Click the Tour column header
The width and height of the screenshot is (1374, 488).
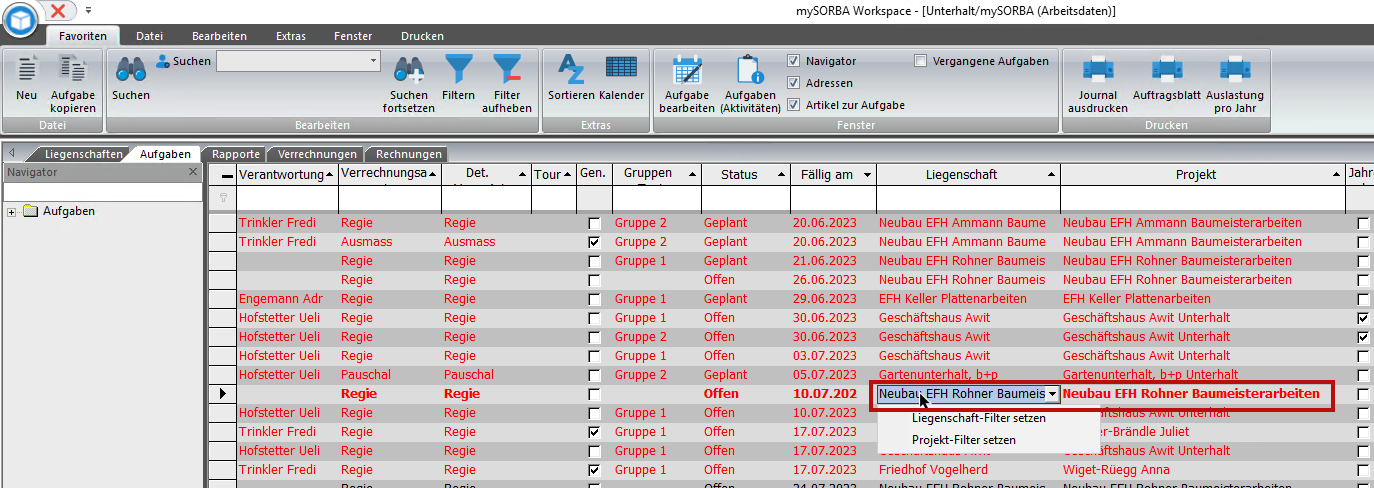(553, 174)
